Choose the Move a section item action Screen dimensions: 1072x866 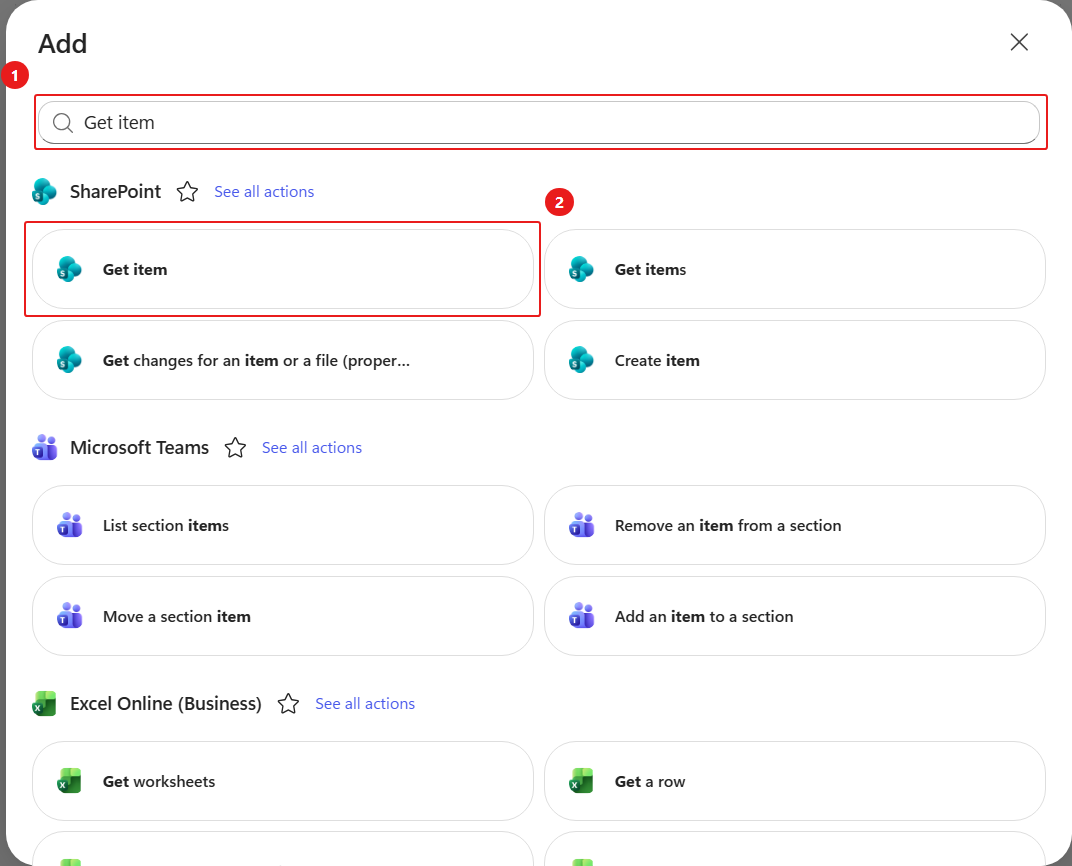tap(282, 616)
